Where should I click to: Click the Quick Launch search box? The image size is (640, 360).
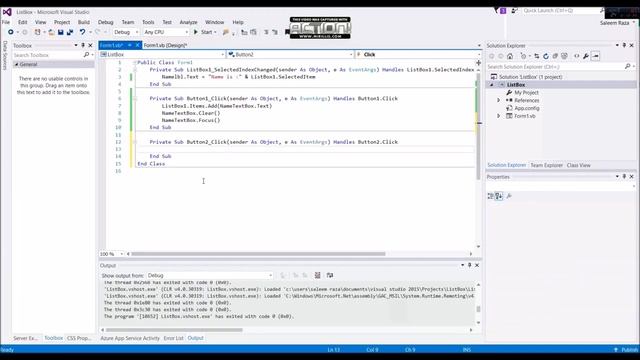[563, 11]
